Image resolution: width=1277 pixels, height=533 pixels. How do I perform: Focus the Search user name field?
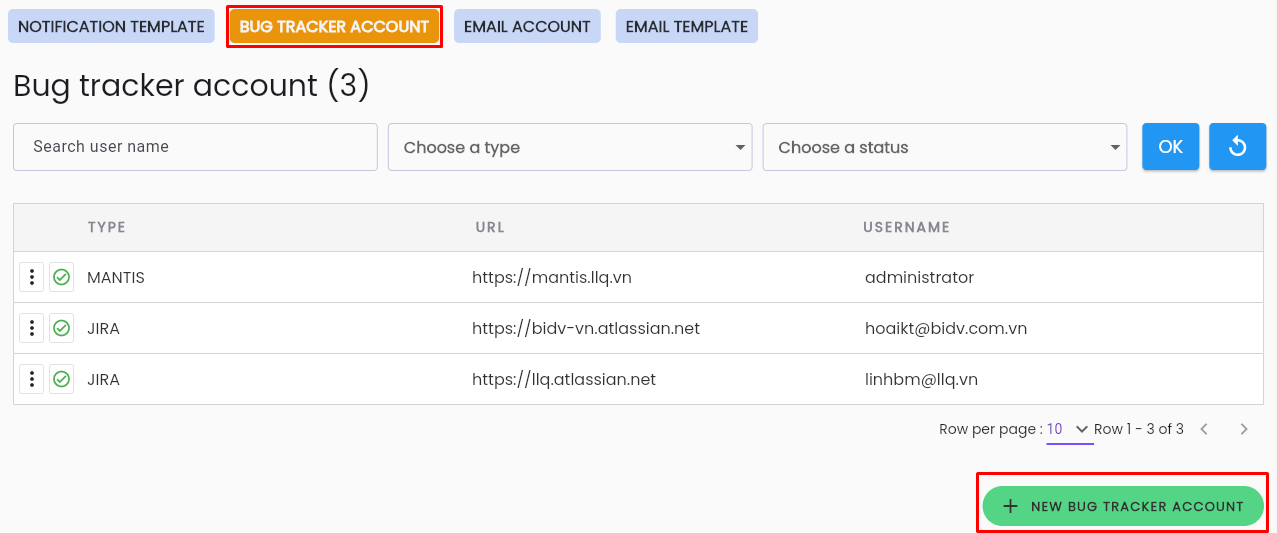point(195,147)
